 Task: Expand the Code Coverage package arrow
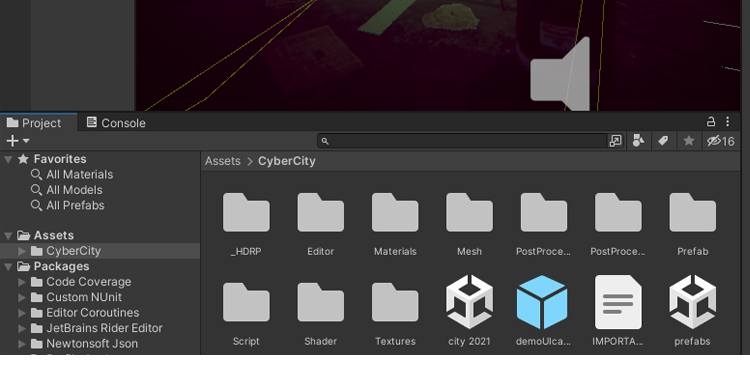[22, 282]
